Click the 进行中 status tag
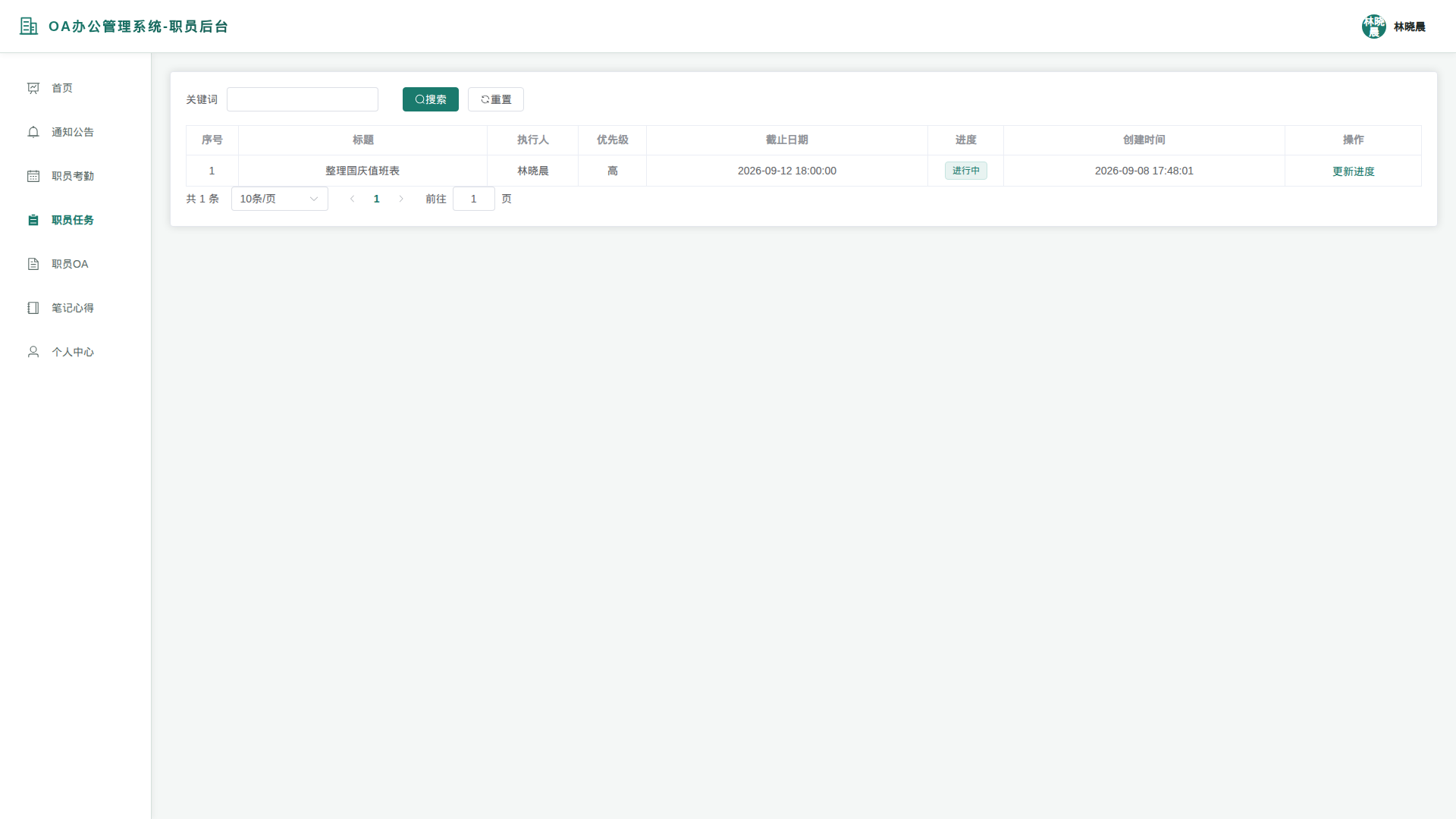This screenshot has height=819, width=1456. pos(965,171)
